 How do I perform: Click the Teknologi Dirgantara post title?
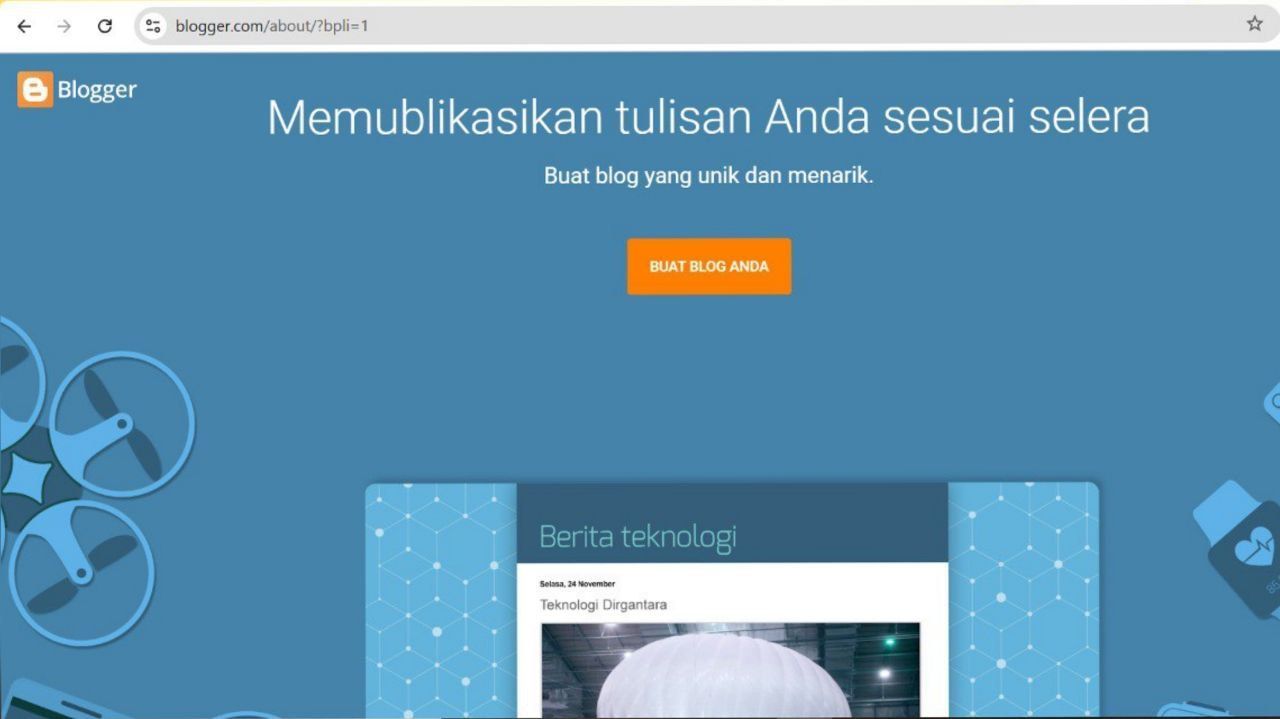[603, 605]
